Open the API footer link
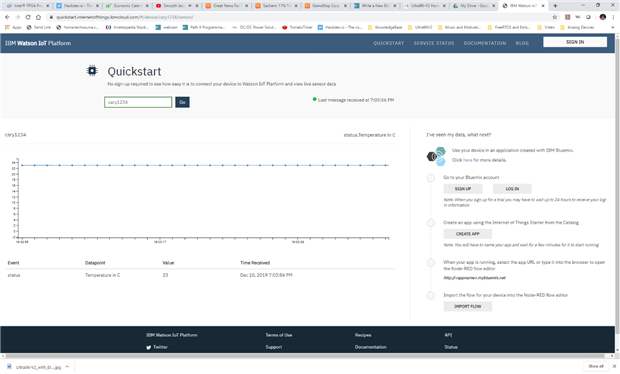This screenshot has width=620, height=374. coord(448,335)
